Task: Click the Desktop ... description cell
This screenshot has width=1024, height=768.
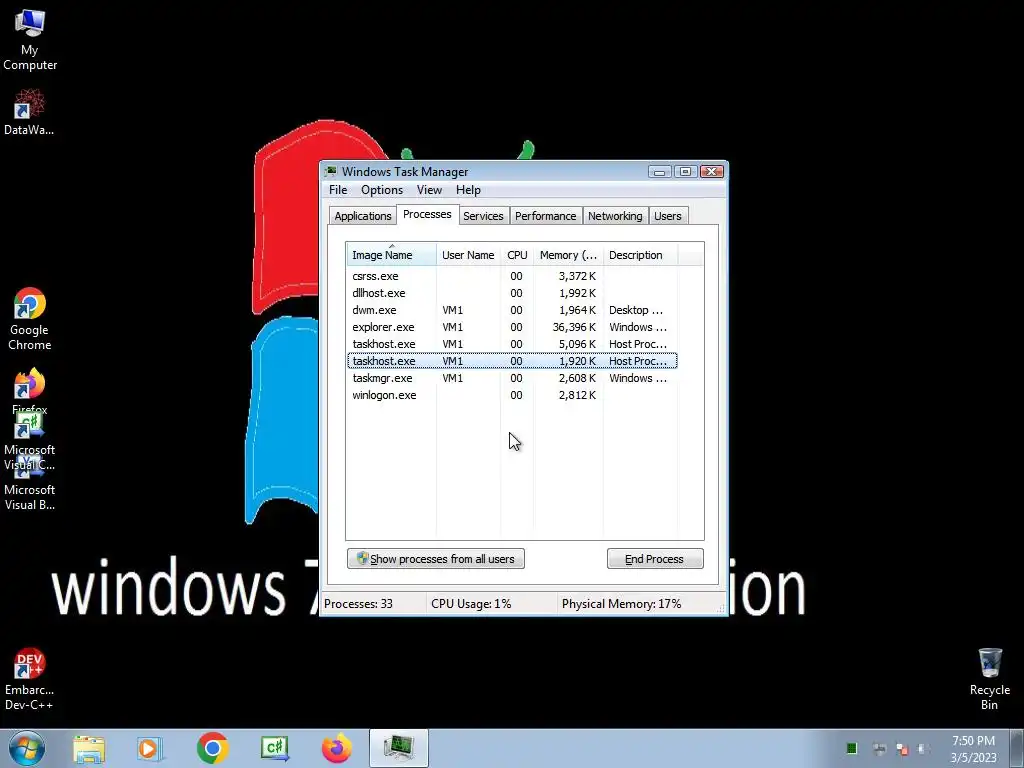Action: click(635, 310)
